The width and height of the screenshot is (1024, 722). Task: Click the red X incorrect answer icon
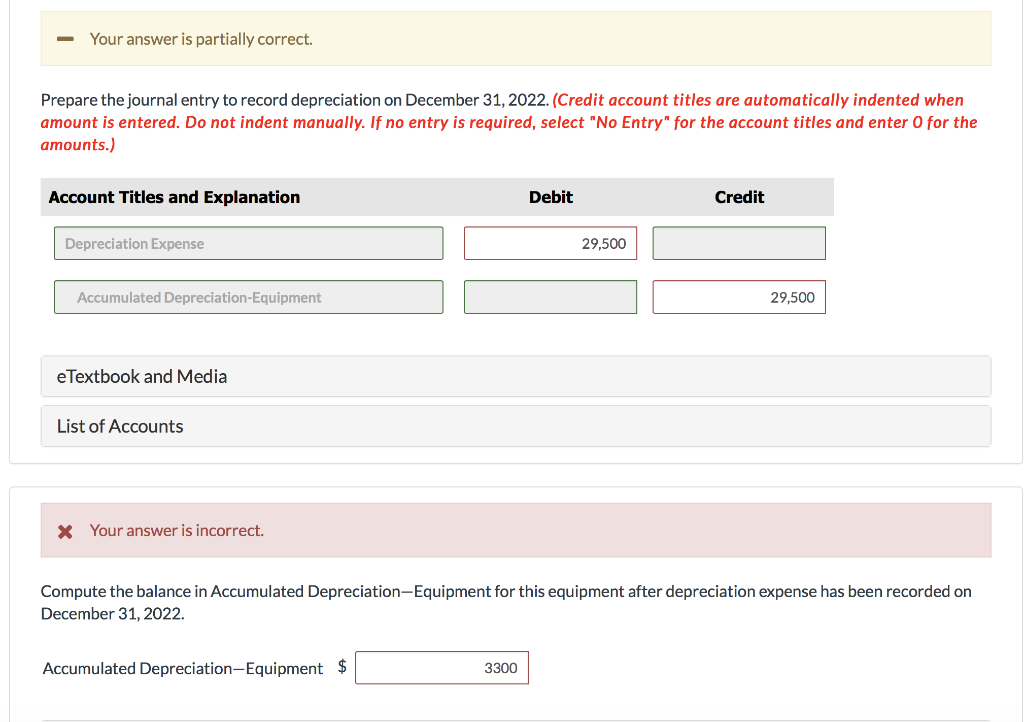click(x=65, y=530)
